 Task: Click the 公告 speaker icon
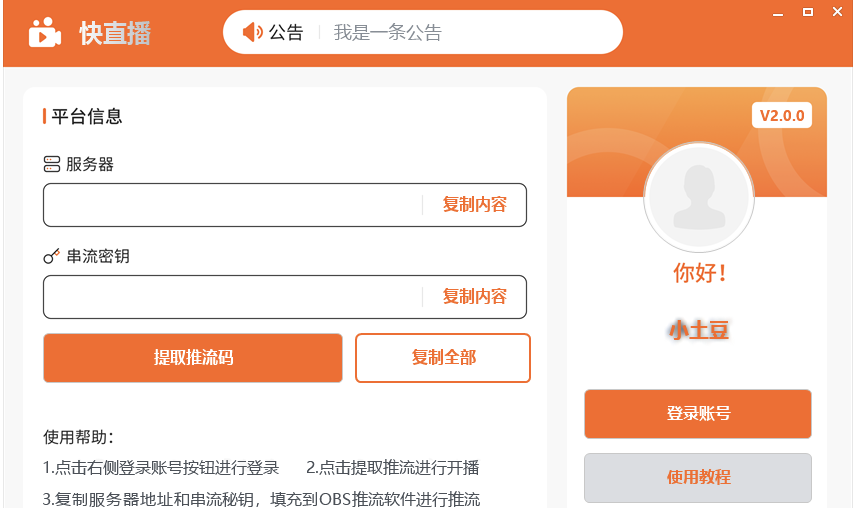(253, 32)
